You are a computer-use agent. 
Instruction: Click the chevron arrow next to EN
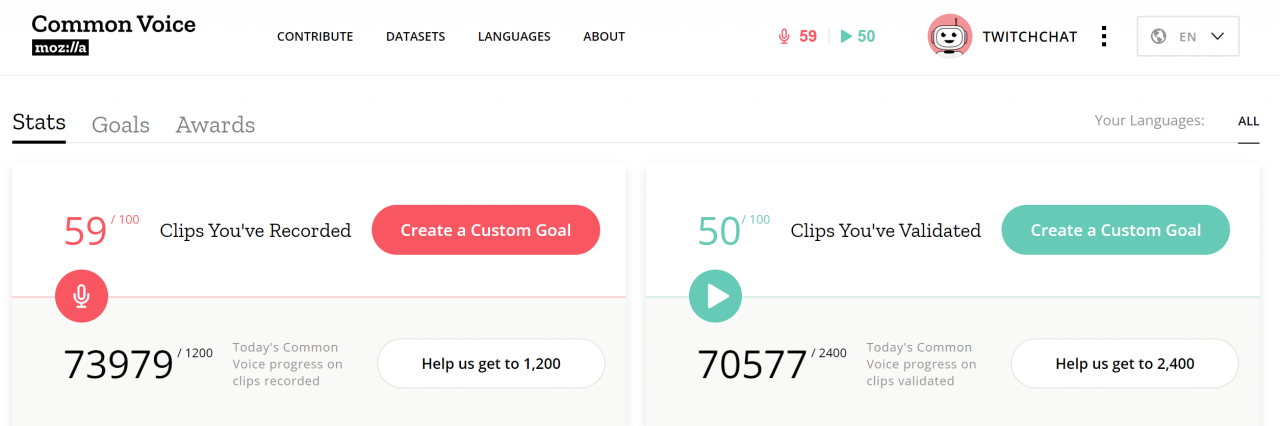coord(1217,36)
